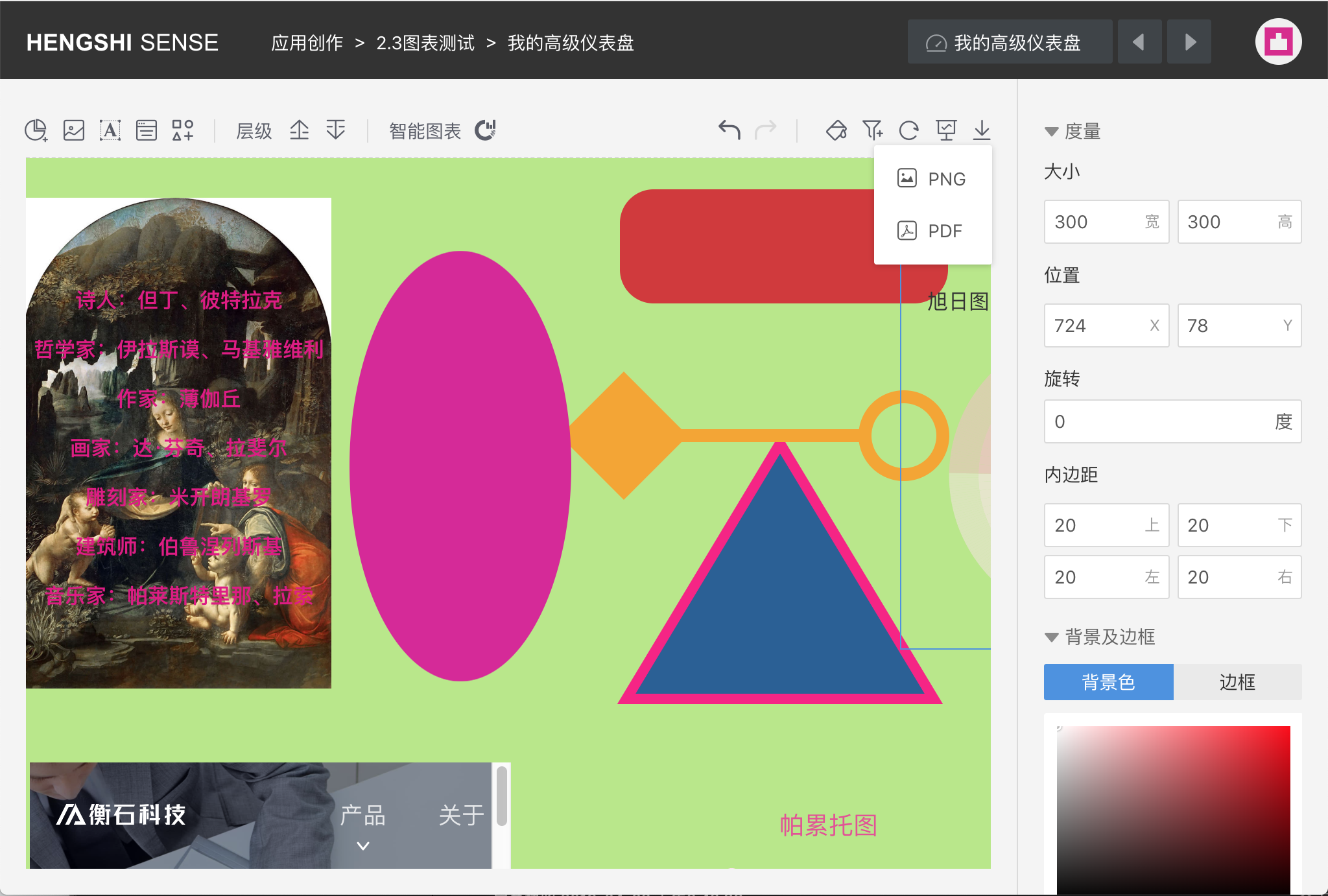Viewport: 1328px width, 896px height.
Task: Collapse the 背景及边框 section
Action: pyautogui.click(x=1051, y=637)
